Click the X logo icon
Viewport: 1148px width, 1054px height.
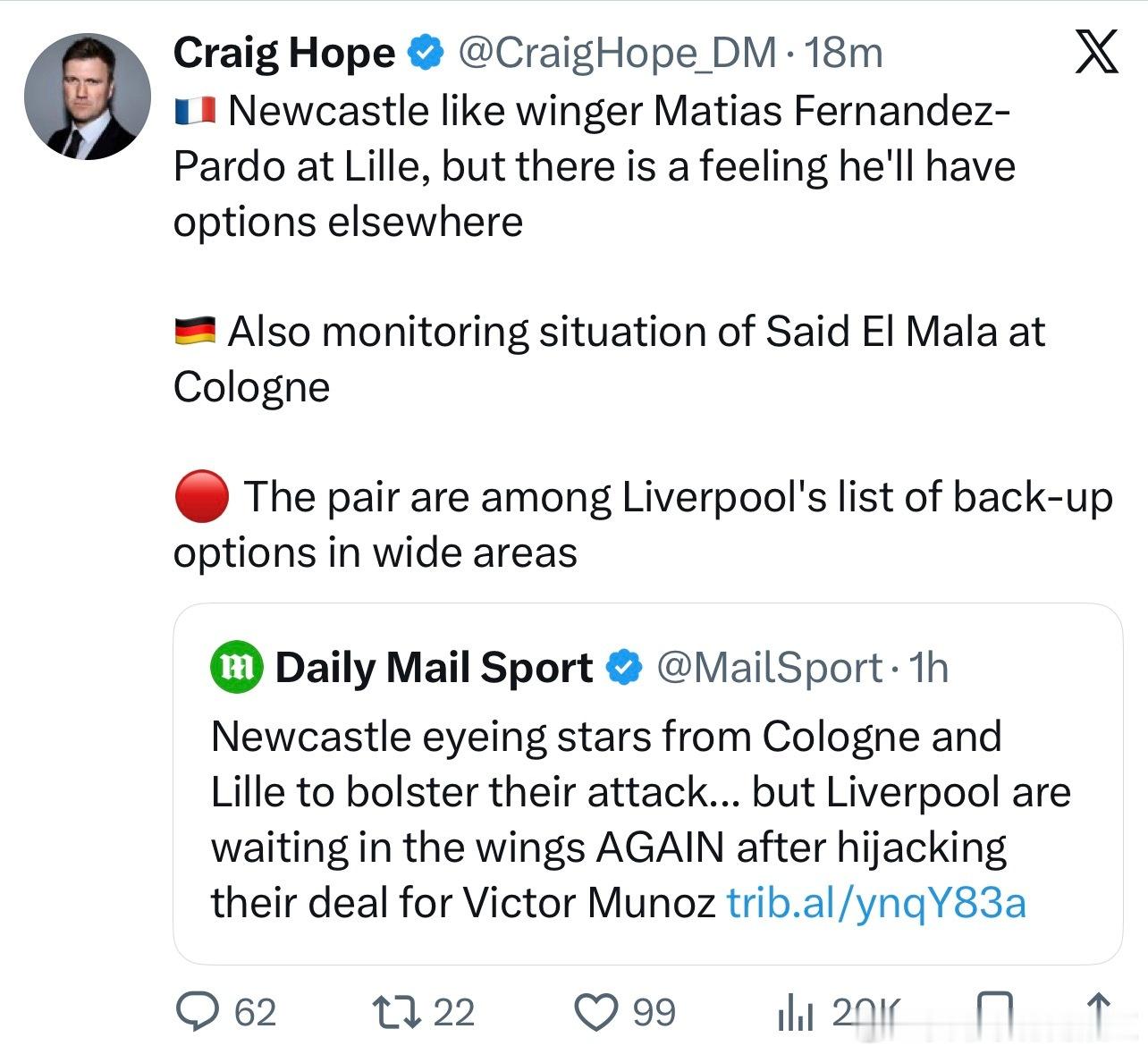click(x=1095, y=52)
